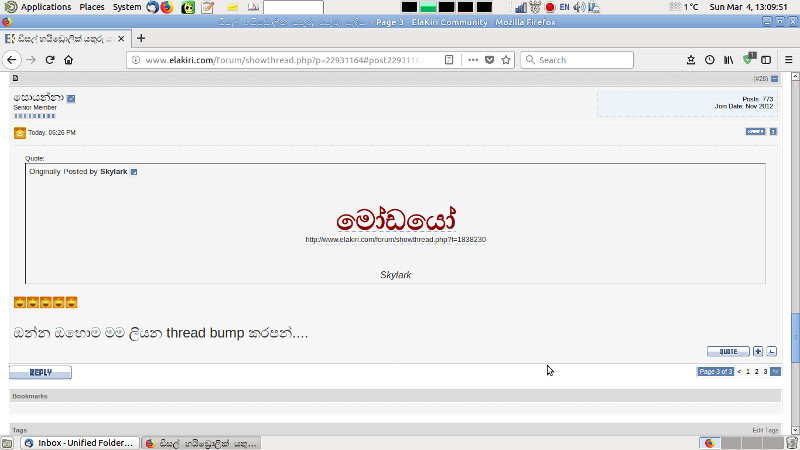
Task: Click the green shield extension icon
Action: point(748,59)
